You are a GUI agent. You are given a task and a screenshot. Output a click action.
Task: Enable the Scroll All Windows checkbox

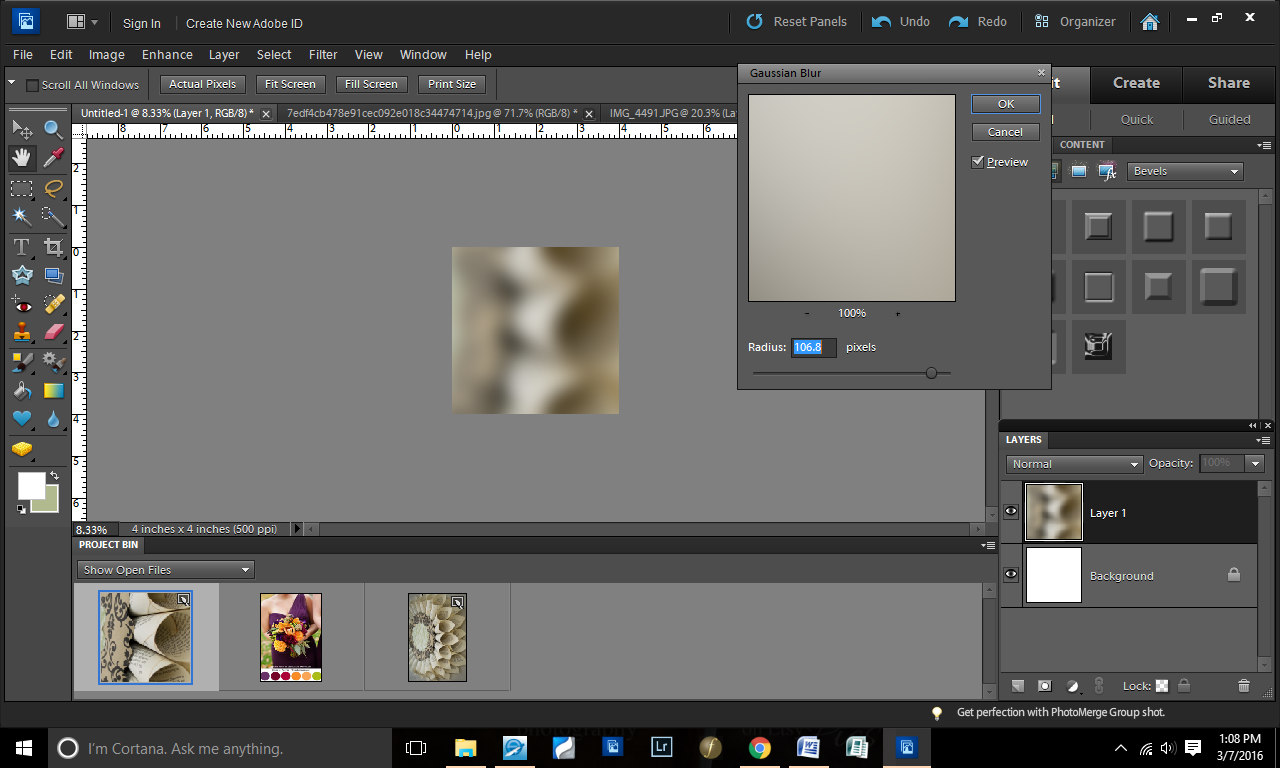[x=32, y=85]
